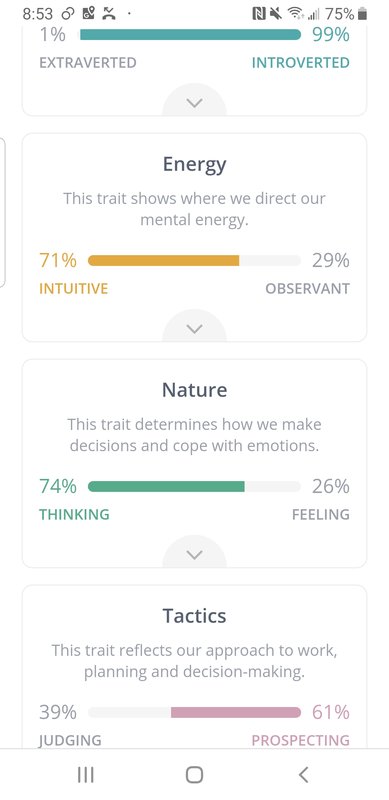Tap the Android home button icon
This screenshot has height=800, width=389.
pyautogui.click(x=194, y=774)
